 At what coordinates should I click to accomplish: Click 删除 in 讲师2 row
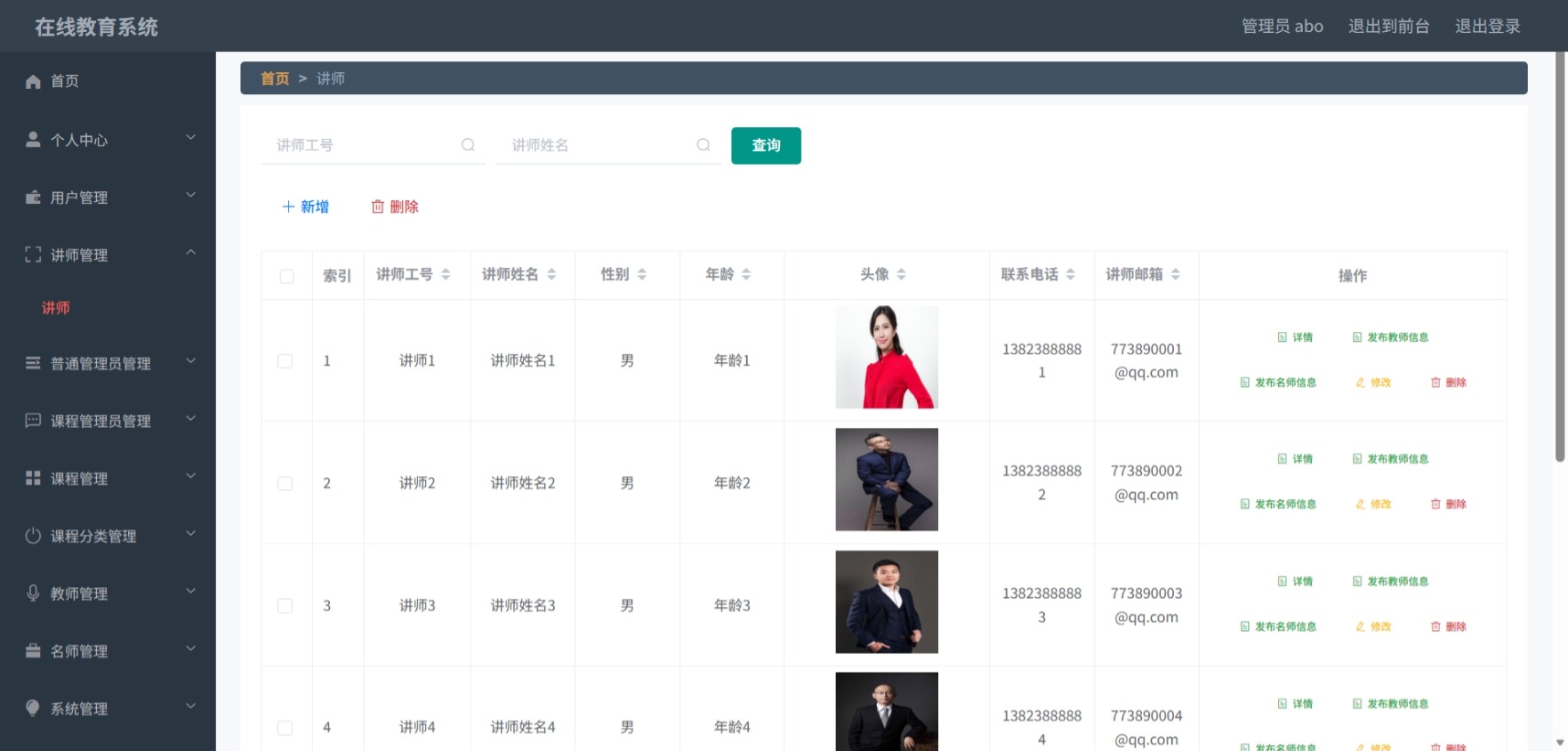(1448, 505)
